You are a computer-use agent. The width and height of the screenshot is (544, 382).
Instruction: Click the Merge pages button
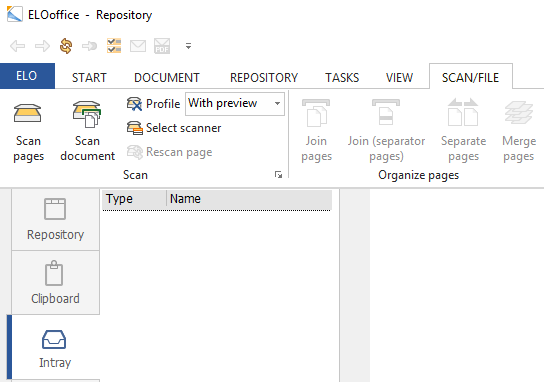point(519,131)
